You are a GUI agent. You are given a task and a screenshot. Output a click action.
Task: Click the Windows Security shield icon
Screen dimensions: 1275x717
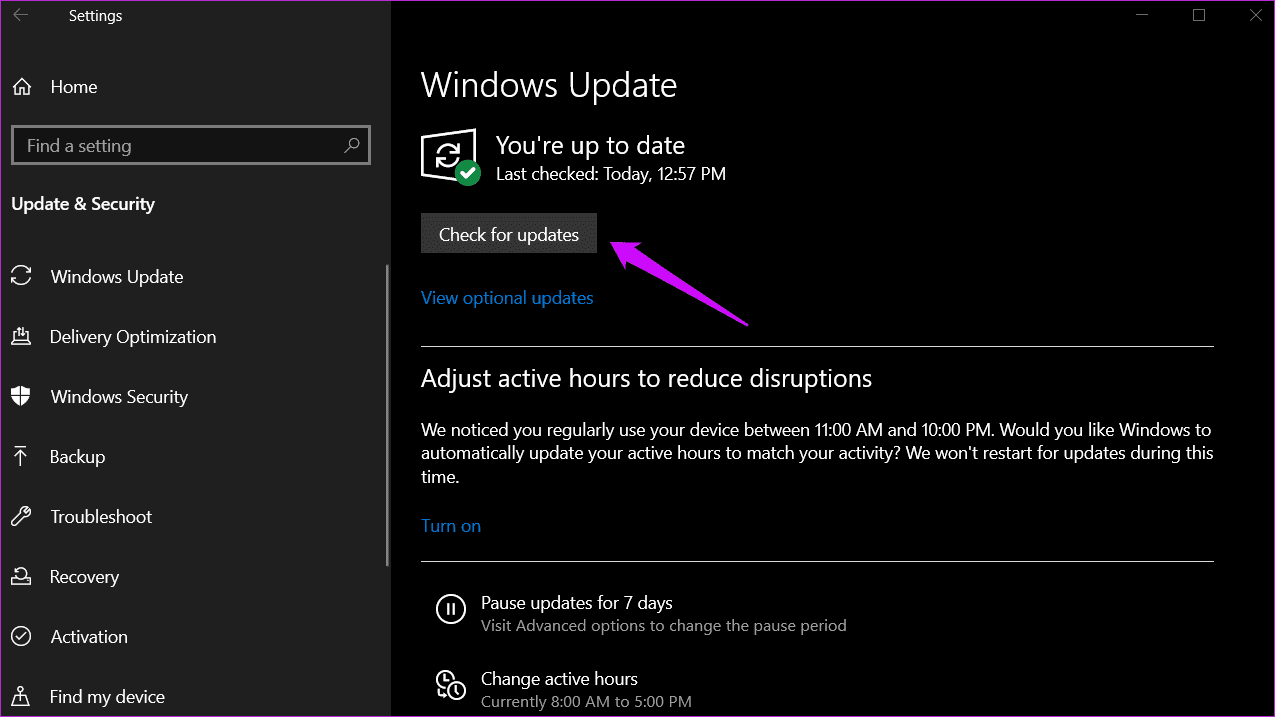(x=21, y=397)
